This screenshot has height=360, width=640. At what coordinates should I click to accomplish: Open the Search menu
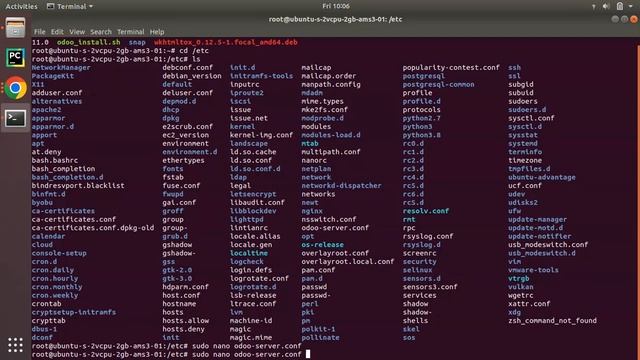101,32
